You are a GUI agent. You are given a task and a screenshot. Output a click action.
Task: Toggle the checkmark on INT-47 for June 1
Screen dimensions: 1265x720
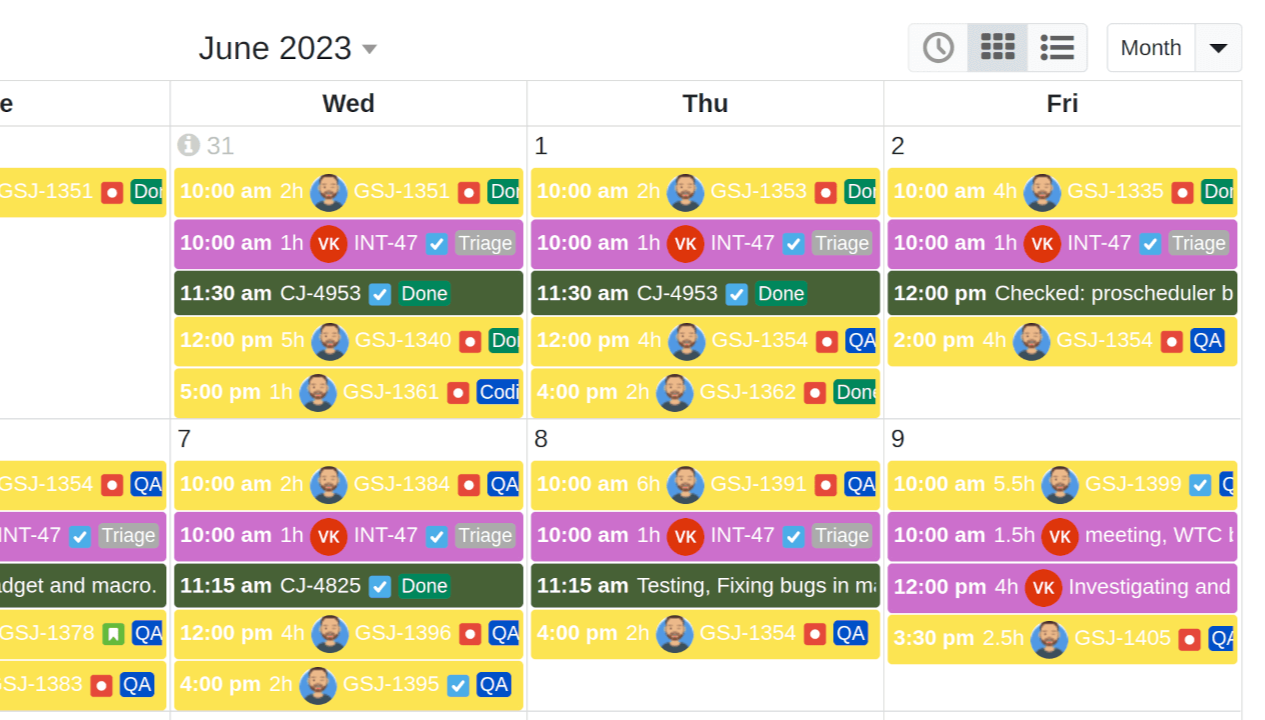[x=793, y=243]
